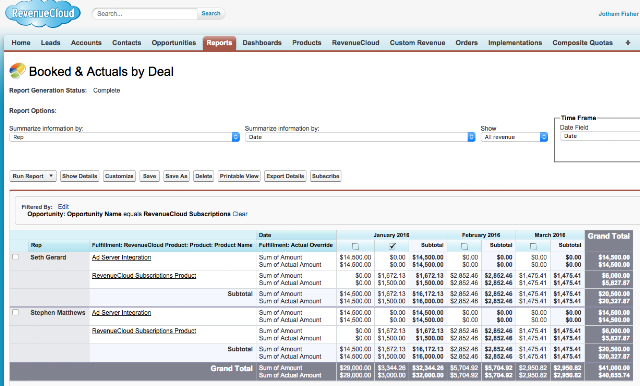Click the $41,000.00 grand total value
Screen dimensions: 640x386
[614, 368]
